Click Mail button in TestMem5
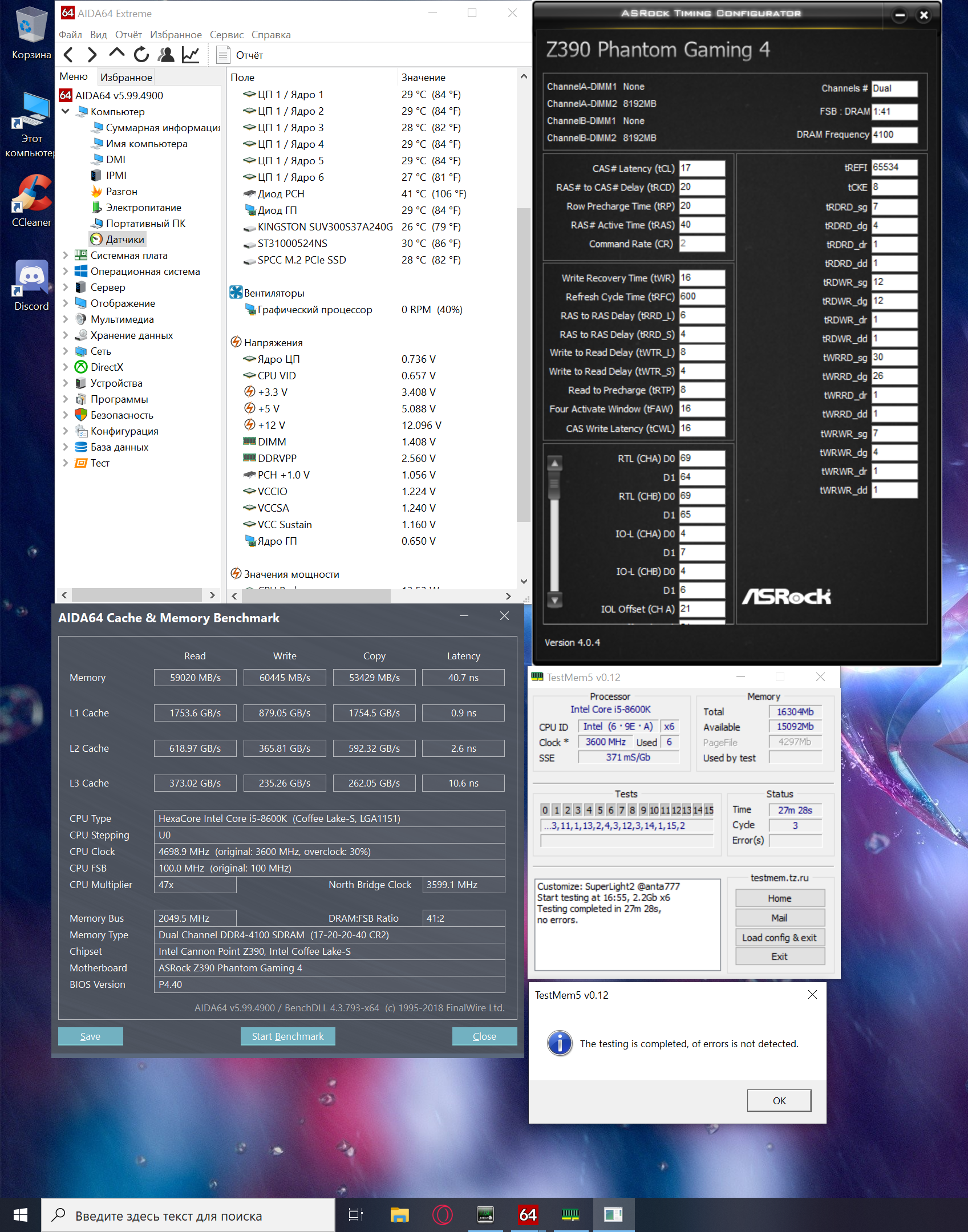The image size is (968, 1232). tap(780, 918)
